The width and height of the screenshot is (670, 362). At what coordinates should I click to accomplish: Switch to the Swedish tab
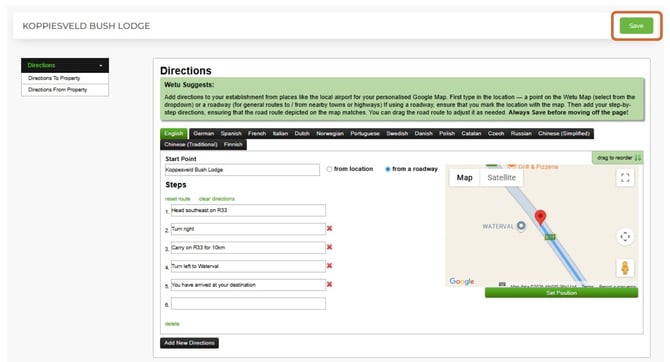[x=397, y=133]
